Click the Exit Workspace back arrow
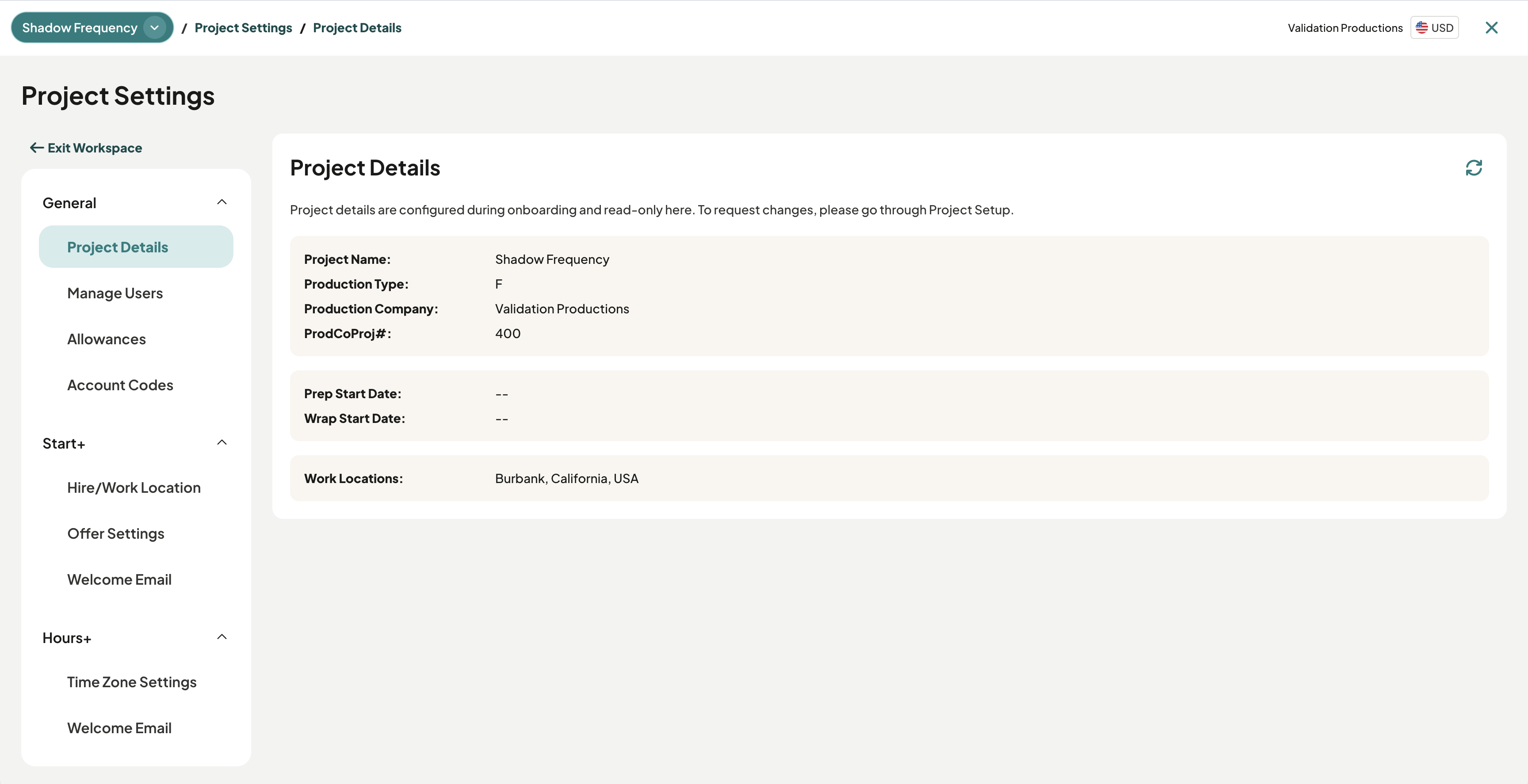The image size is (1528, 784). point(37,148)
